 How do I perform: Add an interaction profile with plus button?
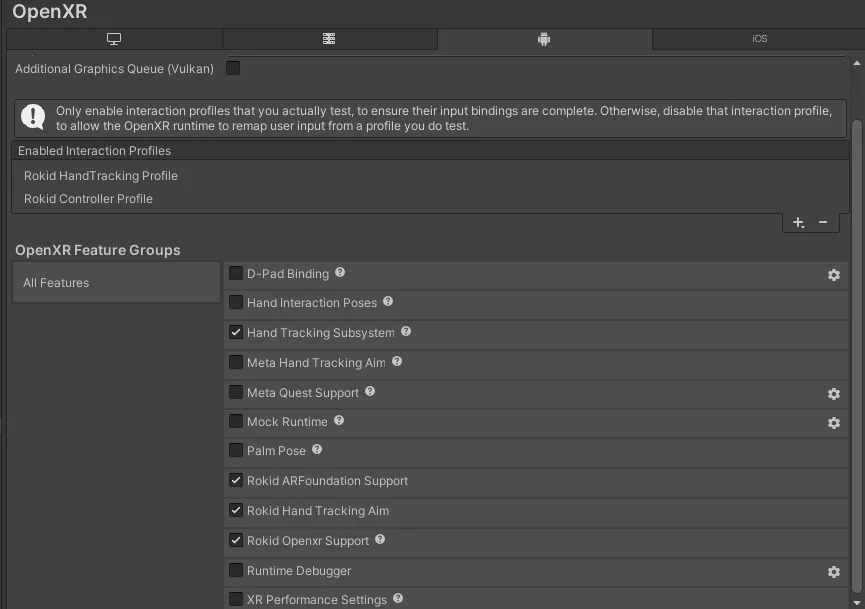click(x=798, y=222)
